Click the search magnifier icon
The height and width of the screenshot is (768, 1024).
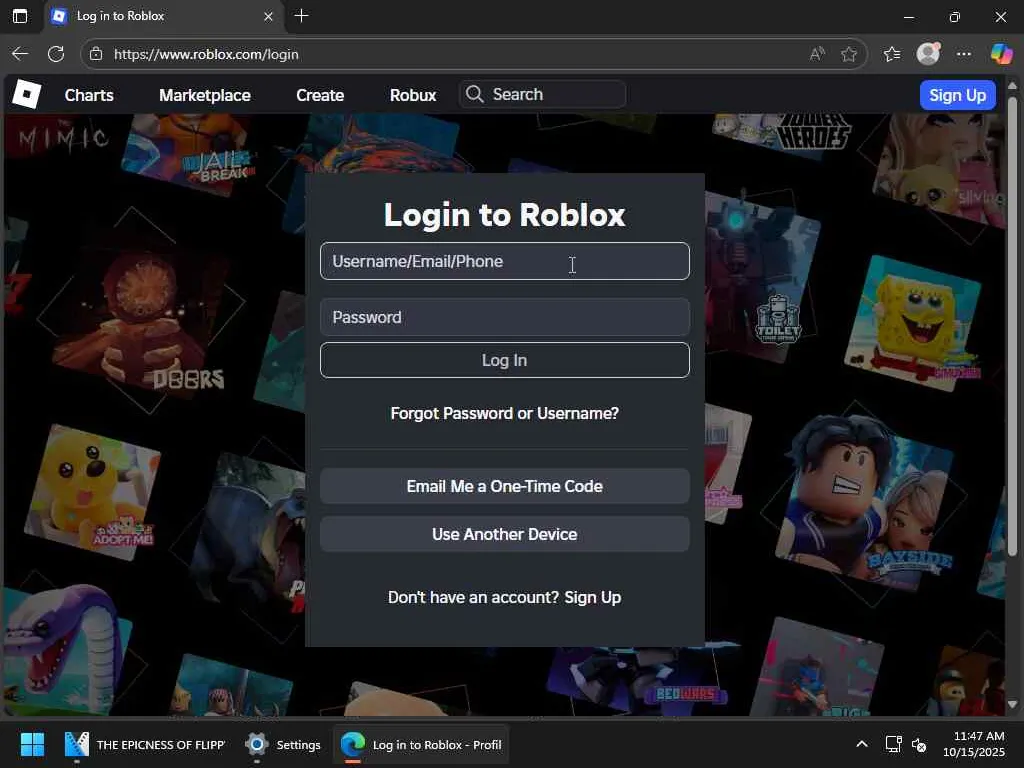pyautogui.click(x=475, y=95)
